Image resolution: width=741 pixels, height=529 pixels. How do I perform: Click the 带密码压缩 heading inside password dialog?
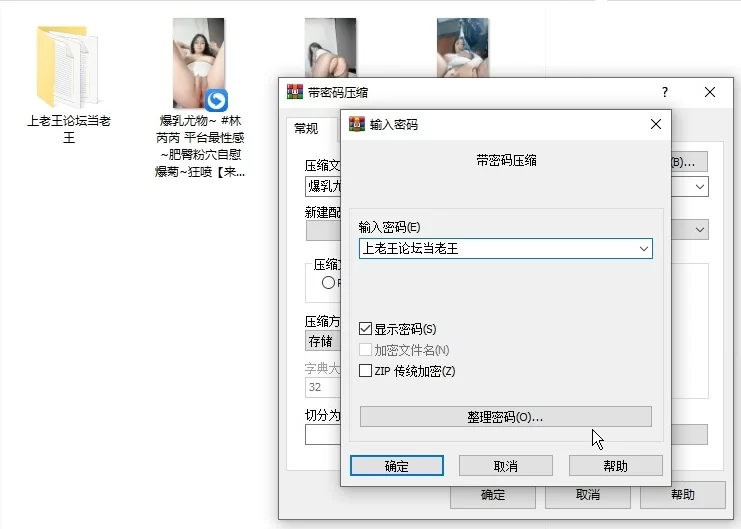pos(506,161)
